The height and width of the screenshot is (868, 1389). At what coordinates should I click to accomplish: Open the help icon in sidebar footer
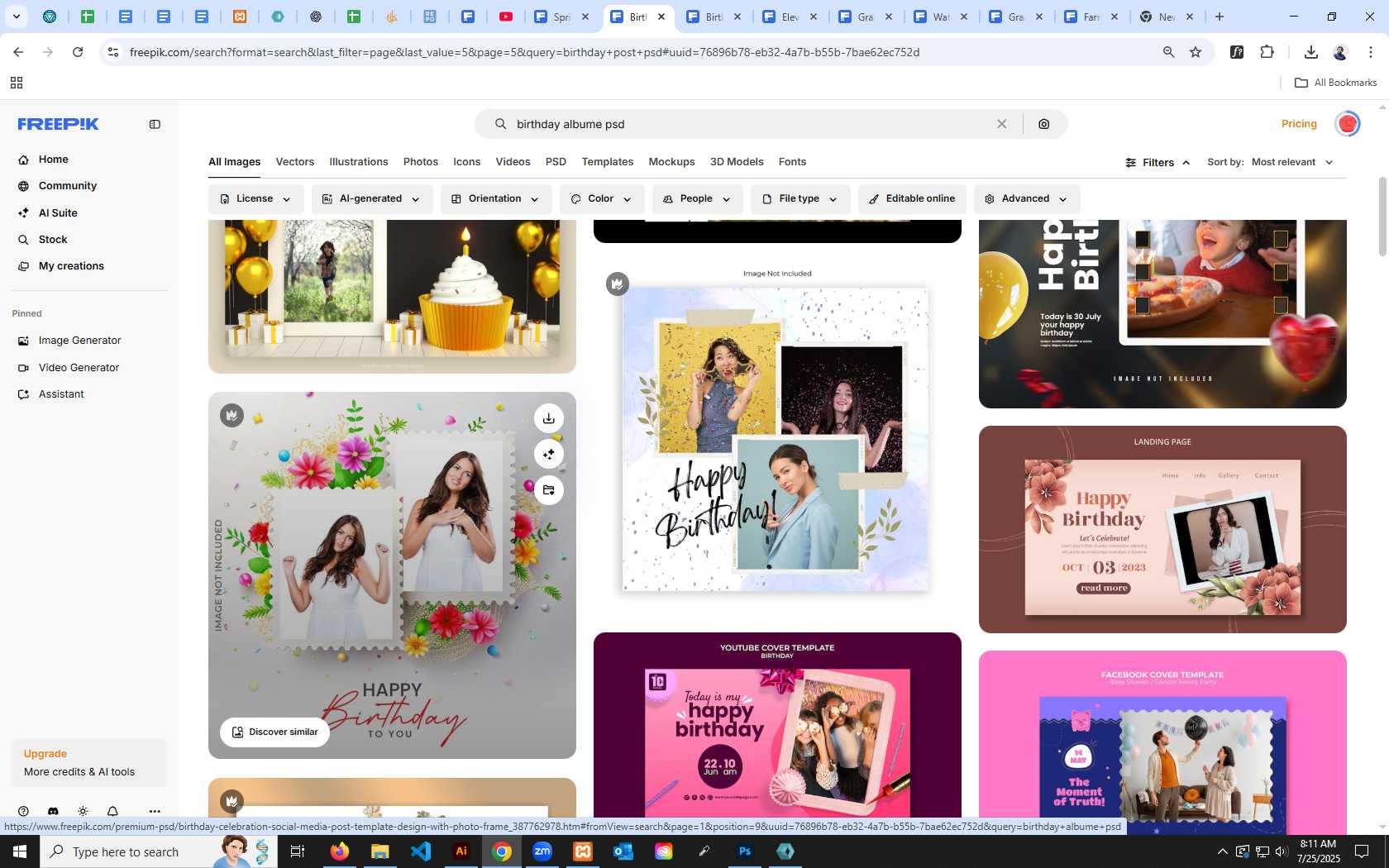[x=23, y=812]
